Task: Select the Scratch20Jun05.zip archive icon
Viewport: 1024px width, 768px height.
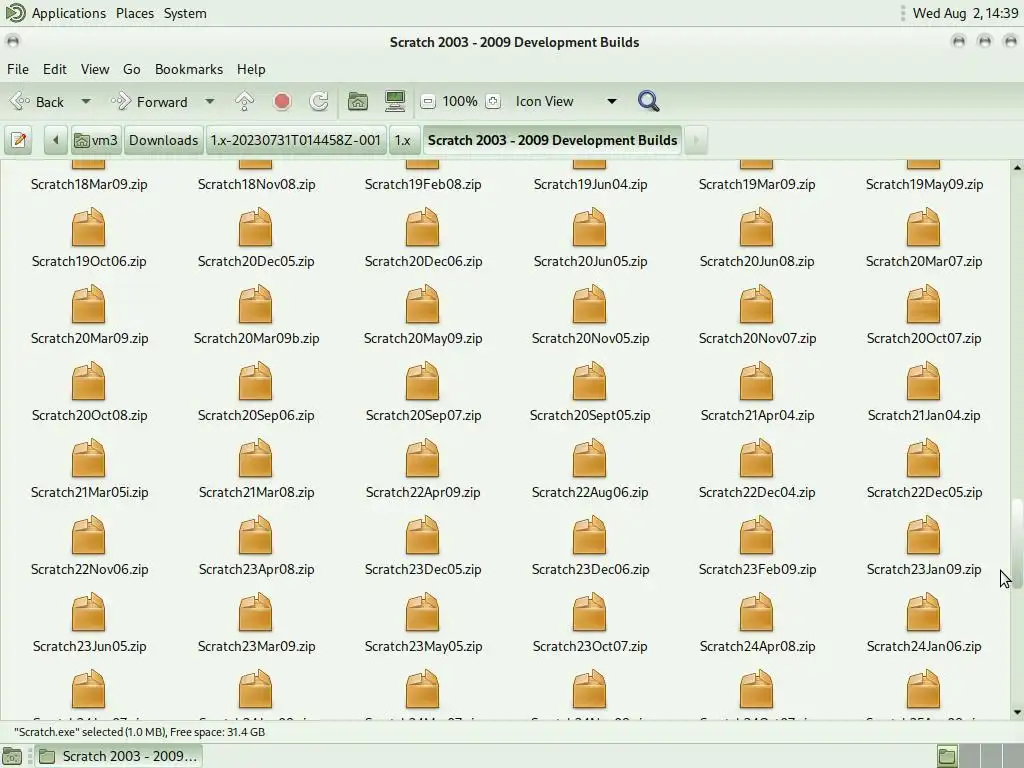Action: coord(590,228)
